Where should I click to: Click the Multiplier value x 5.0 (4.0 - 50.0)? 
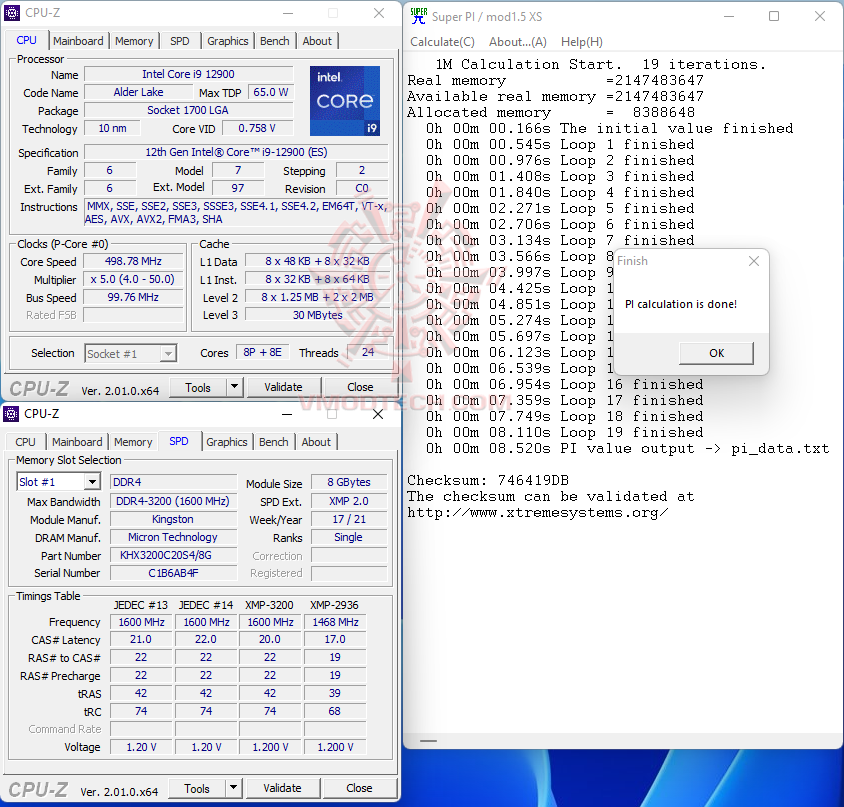pyautogui.click(x=133, y=279)
